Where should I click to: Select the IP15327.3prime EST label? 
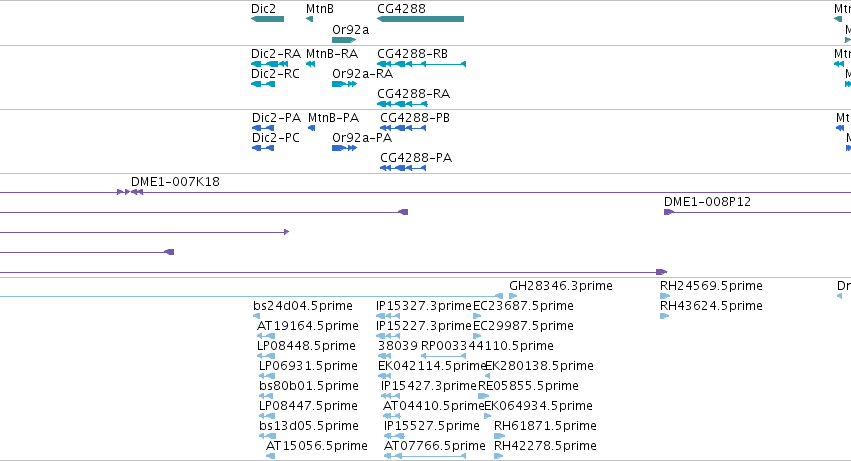coord(424,306)
